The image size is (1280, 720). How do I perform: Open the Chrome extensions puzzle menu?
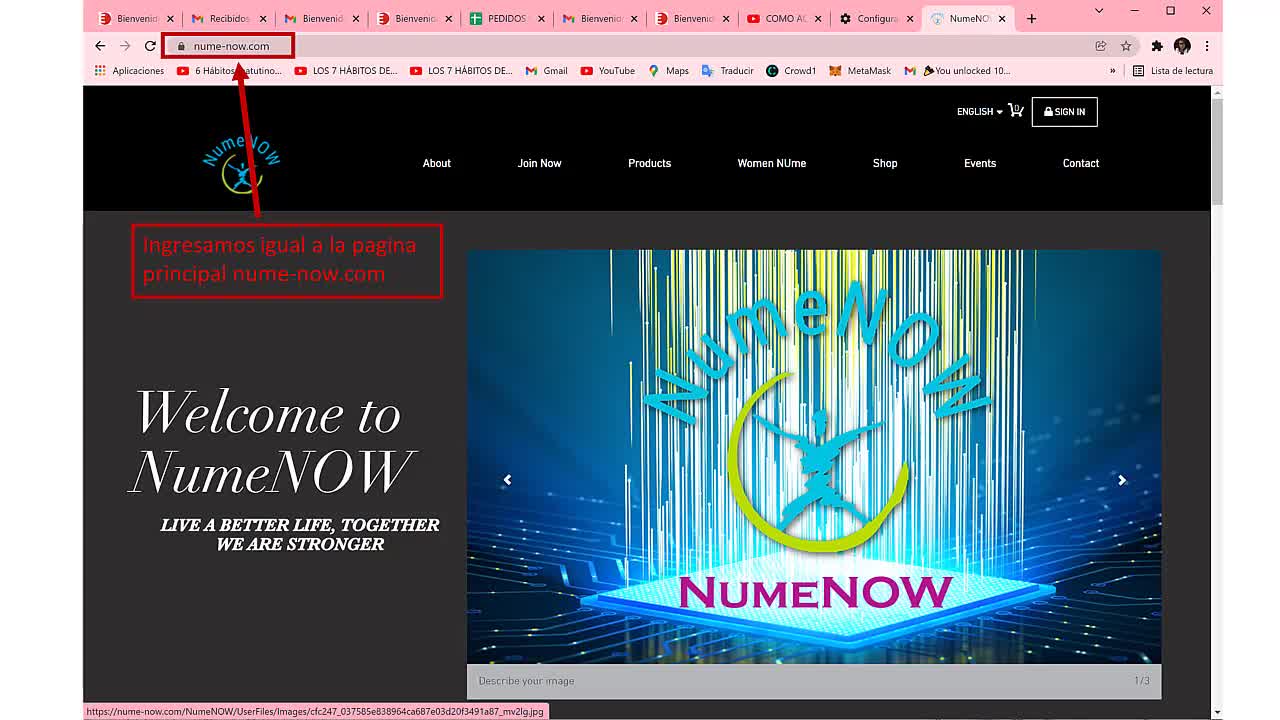[1157, 46]
